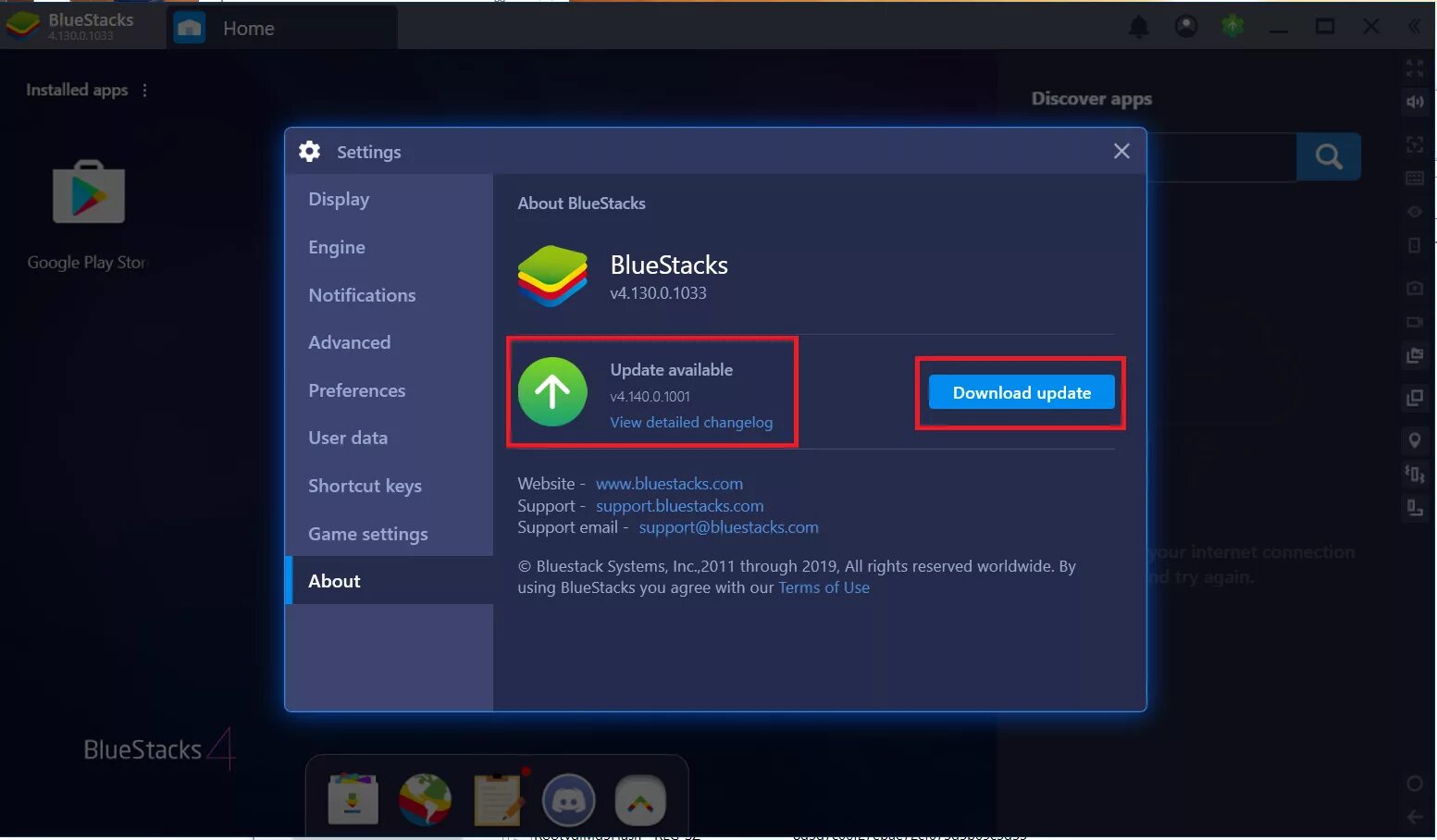Image resolution: width=1437 pixels, height=840 pixels.
Task: Open the Installed apps three-dot menu
Action: (x=144, y=90)
